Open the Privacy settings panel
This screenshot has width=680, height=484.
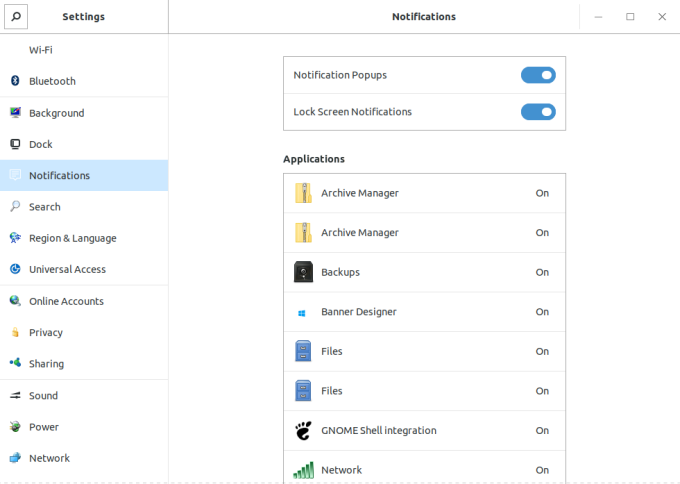[46, 333]
